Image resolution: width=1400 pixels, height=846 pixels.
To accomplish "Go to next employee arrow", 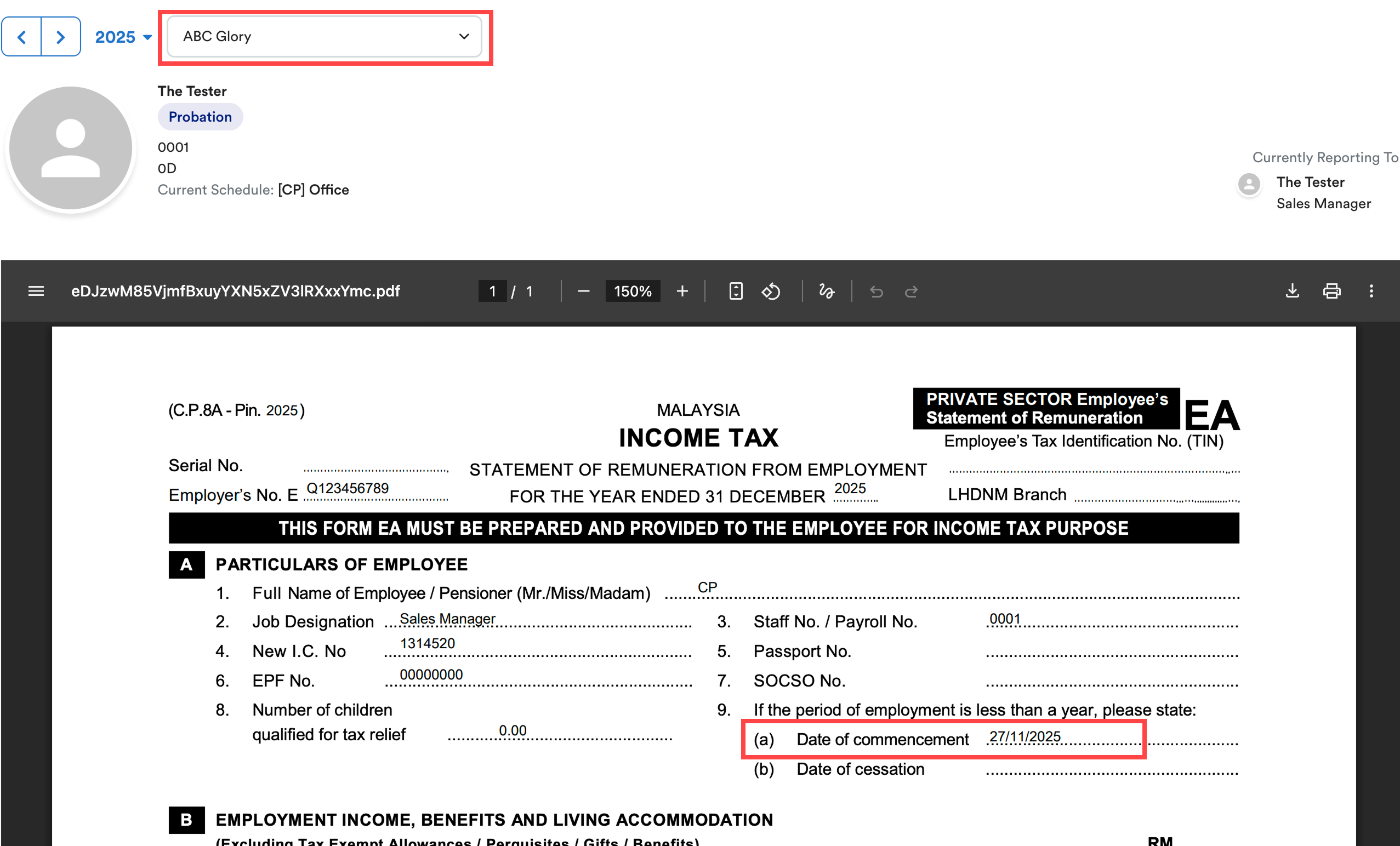I will 60,37.
